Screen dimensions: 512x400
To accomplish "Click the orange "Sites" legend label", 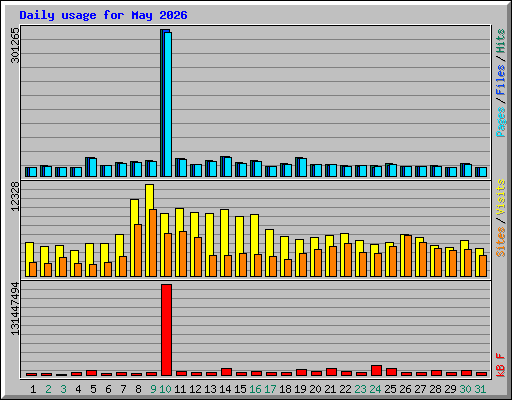I will 501,242.
